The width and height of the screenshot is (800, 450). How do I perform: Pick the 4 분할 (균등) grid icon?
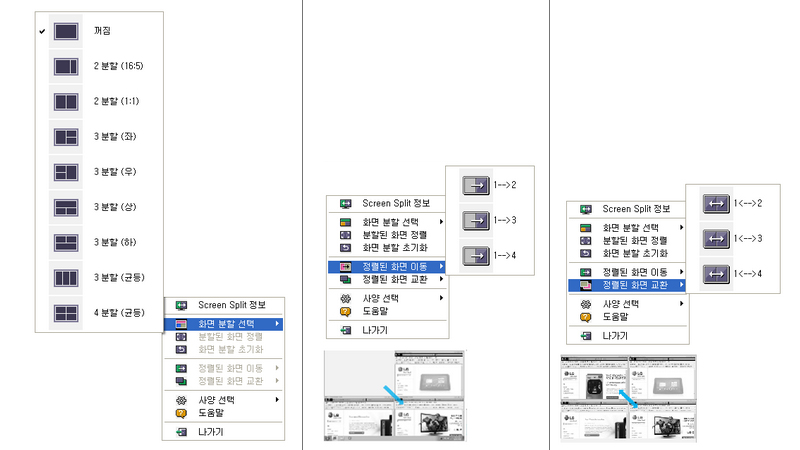point(66,313)
